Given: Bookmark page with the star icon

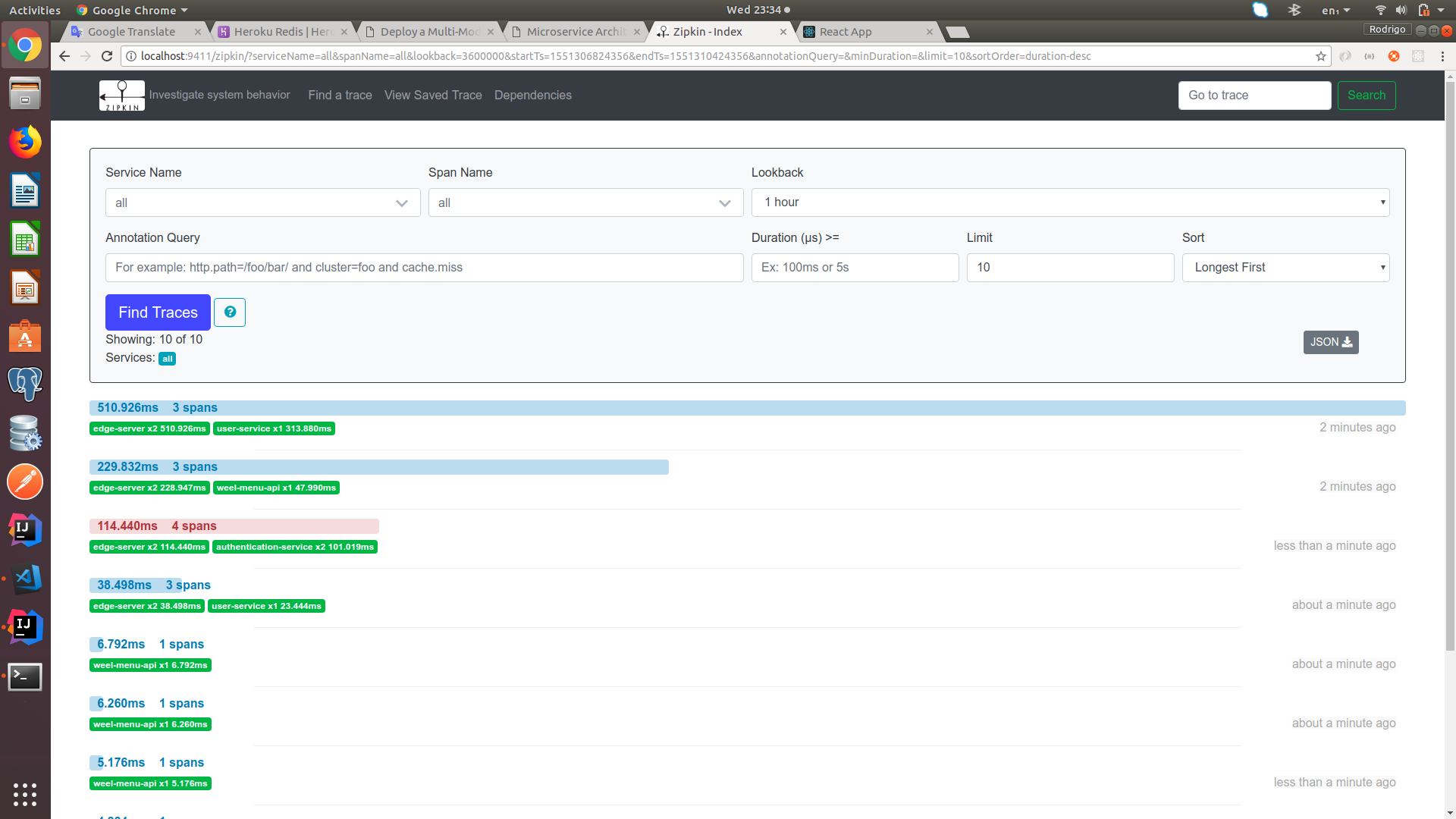Looking at the screenshot, I should (x=1321, y=56).
